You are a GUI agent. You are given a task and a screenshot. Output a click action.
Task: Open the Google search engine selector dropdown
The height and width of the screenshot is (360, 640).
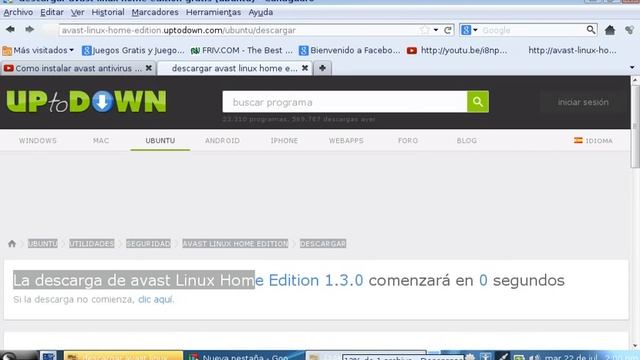tap(469, 30)
